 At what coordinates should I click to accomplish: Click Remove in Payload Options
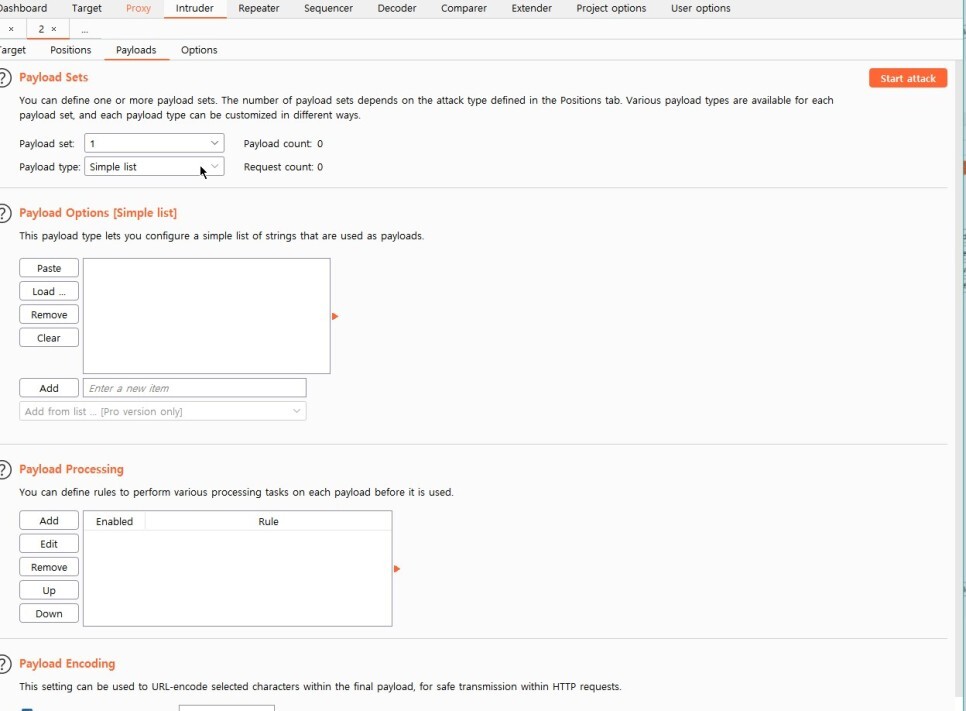pos(49,315)
